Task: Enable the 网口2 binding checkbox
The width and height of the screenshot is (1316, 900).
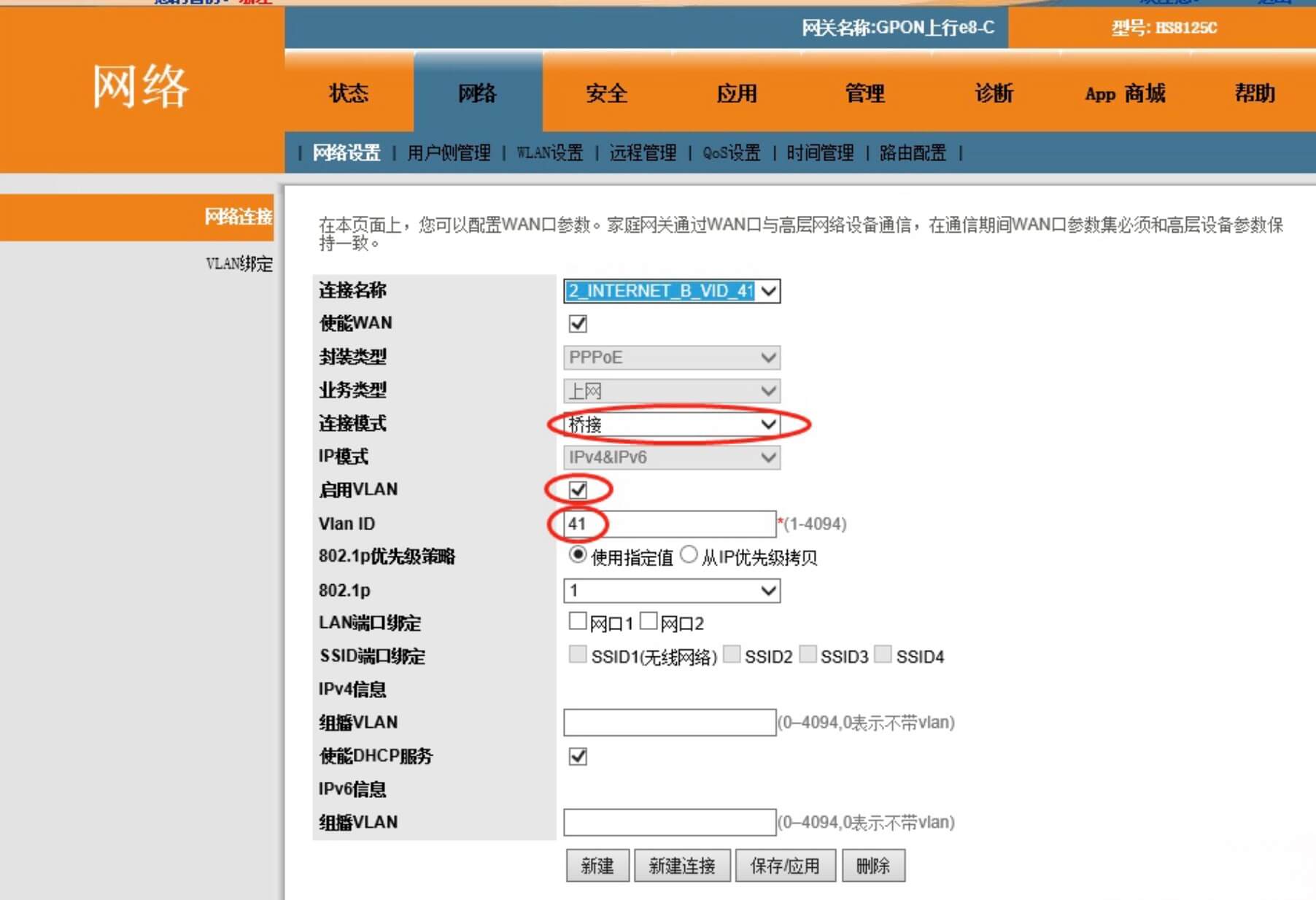Action: click(x=649, y=621)
